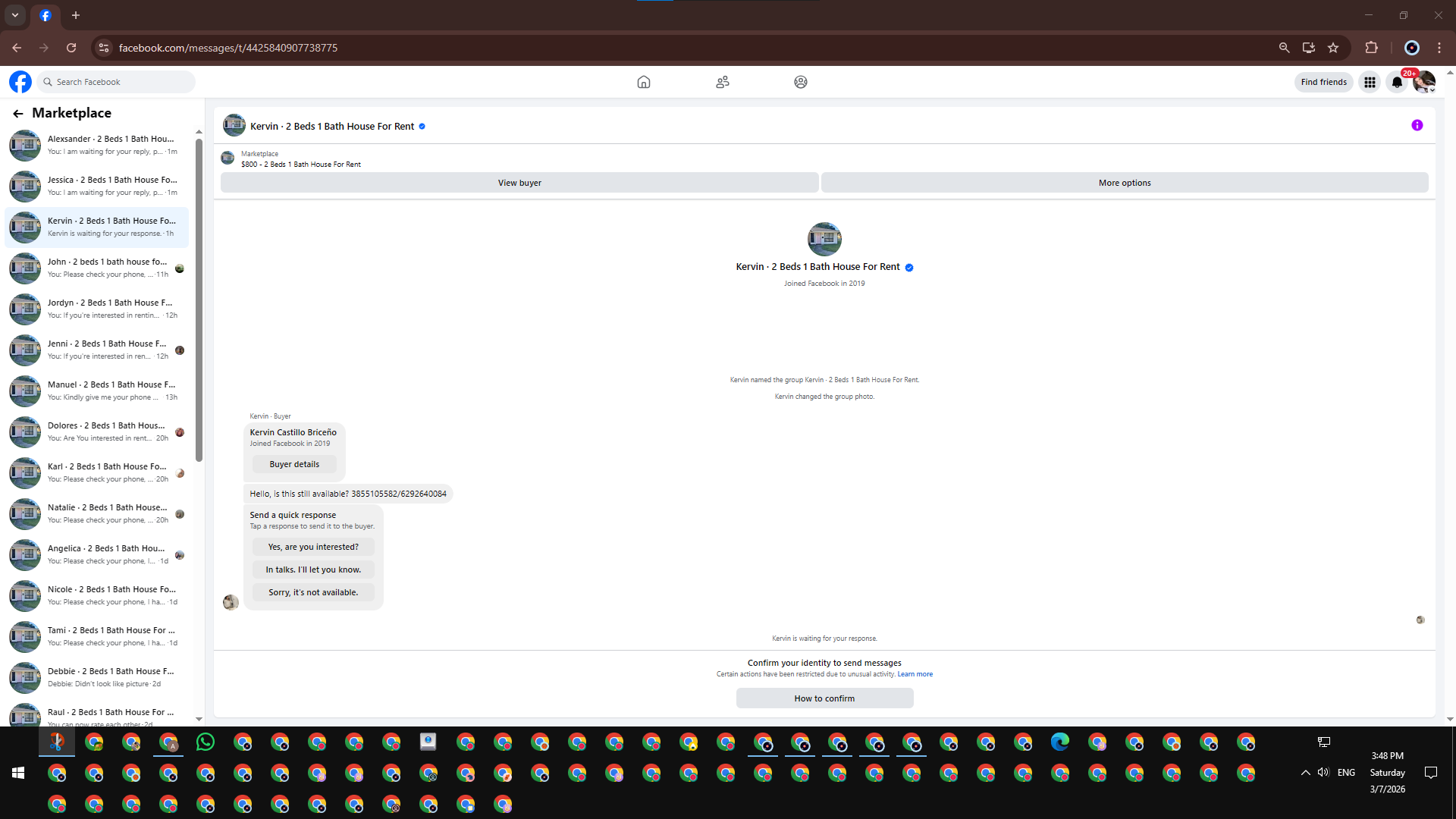Click the purple conversation information icon
The image size is (1456, 819).
[1417, 126]
